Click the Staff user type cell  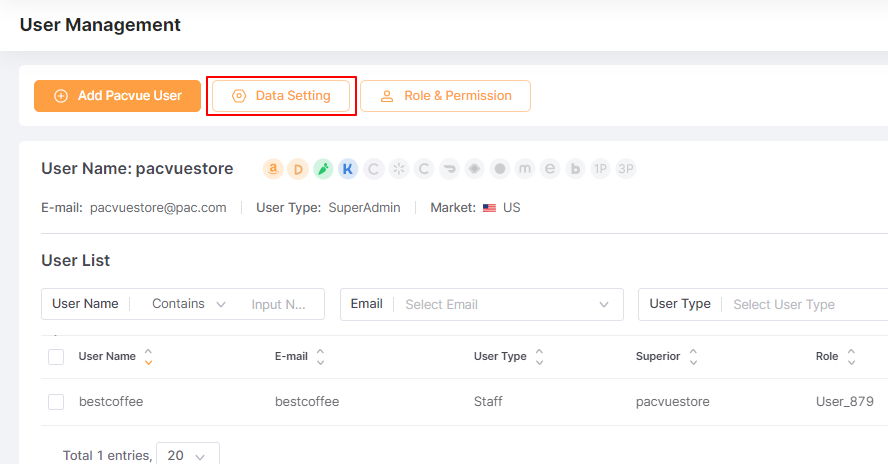coord(488,402)
